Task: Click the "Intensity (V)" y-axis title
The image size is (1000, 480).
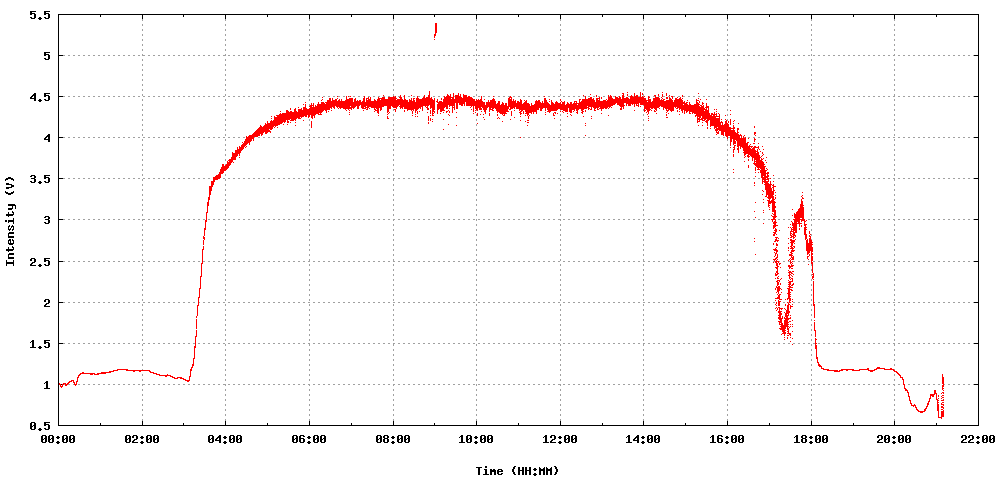Action: coord(10,220)
